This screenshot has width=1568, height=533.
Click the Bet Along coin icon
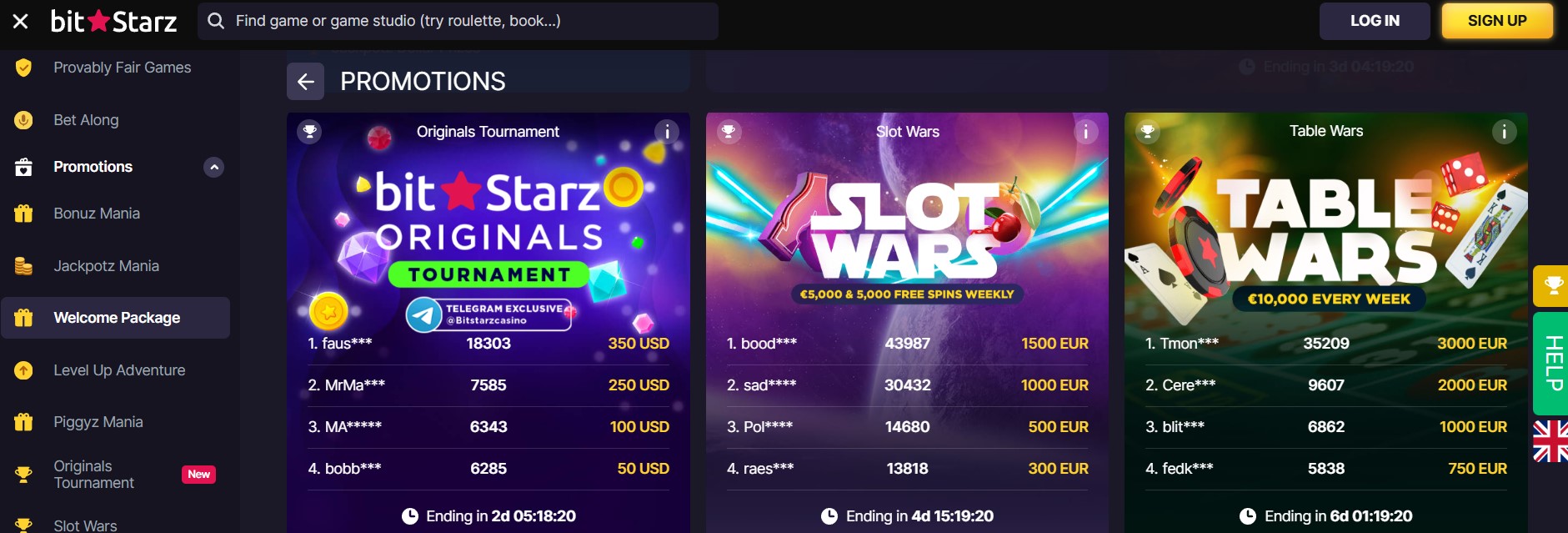coord(23,119)
